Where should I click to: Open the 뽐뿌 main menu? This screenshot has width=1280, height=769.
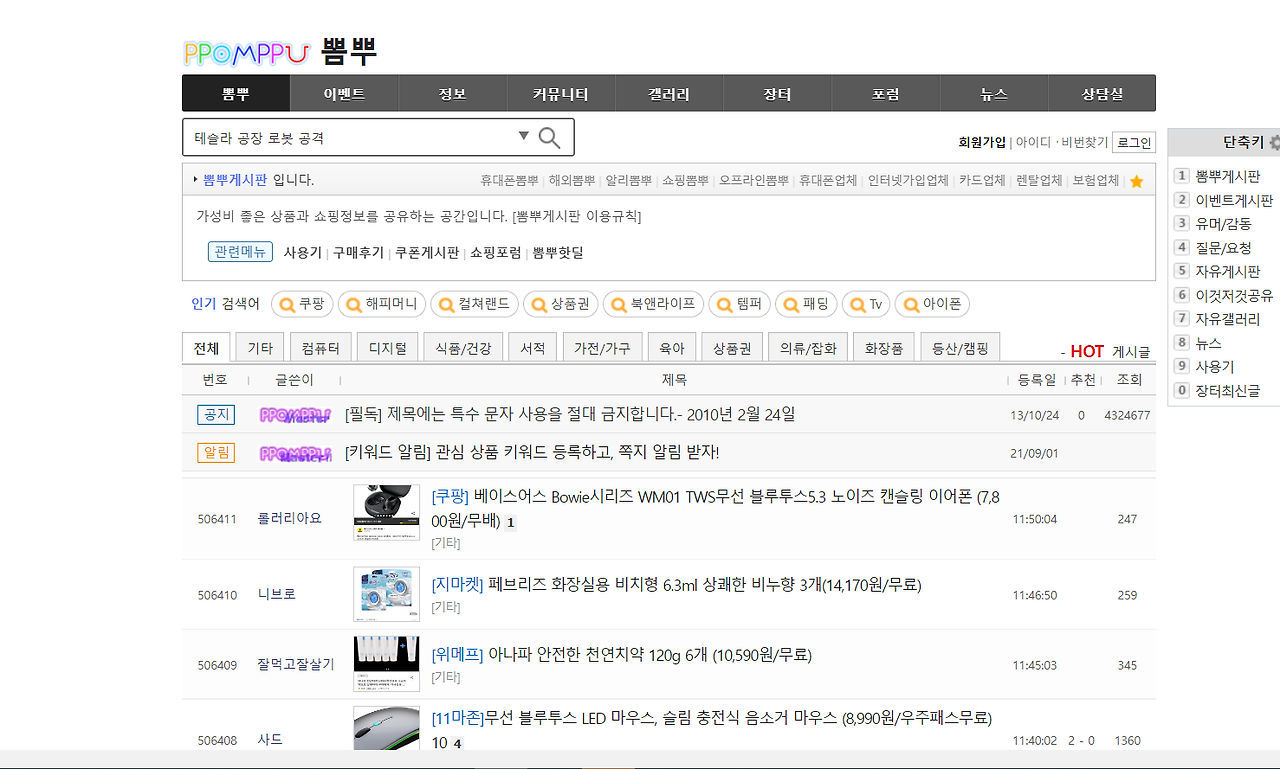[236, 93]
